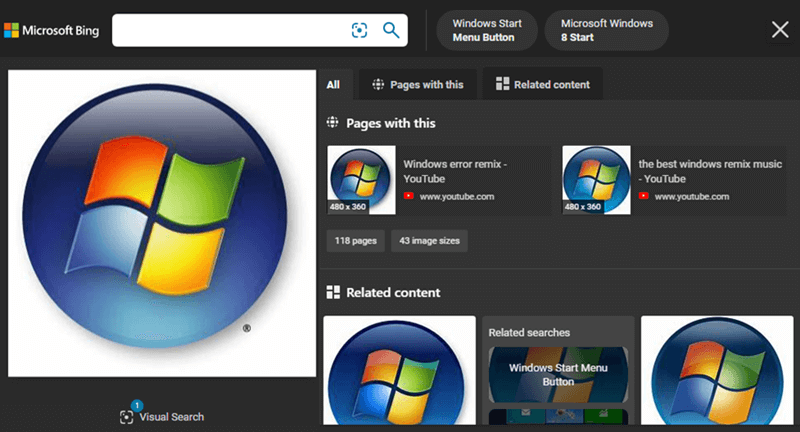Screen dimensions: 800x432
Task: Show the 43 image sizes
Action: pyautogui.click(x=428, y=241)
